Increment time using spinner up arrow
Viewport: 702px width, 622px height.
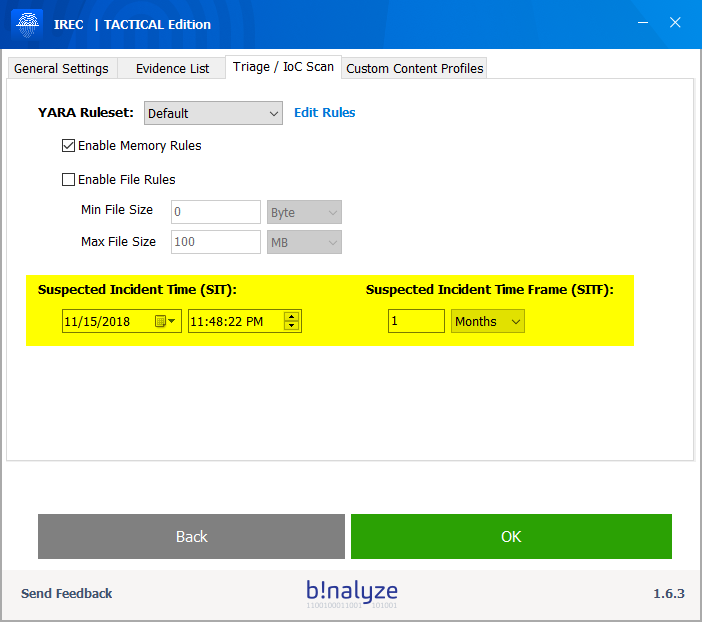click(x=291, y=316)
